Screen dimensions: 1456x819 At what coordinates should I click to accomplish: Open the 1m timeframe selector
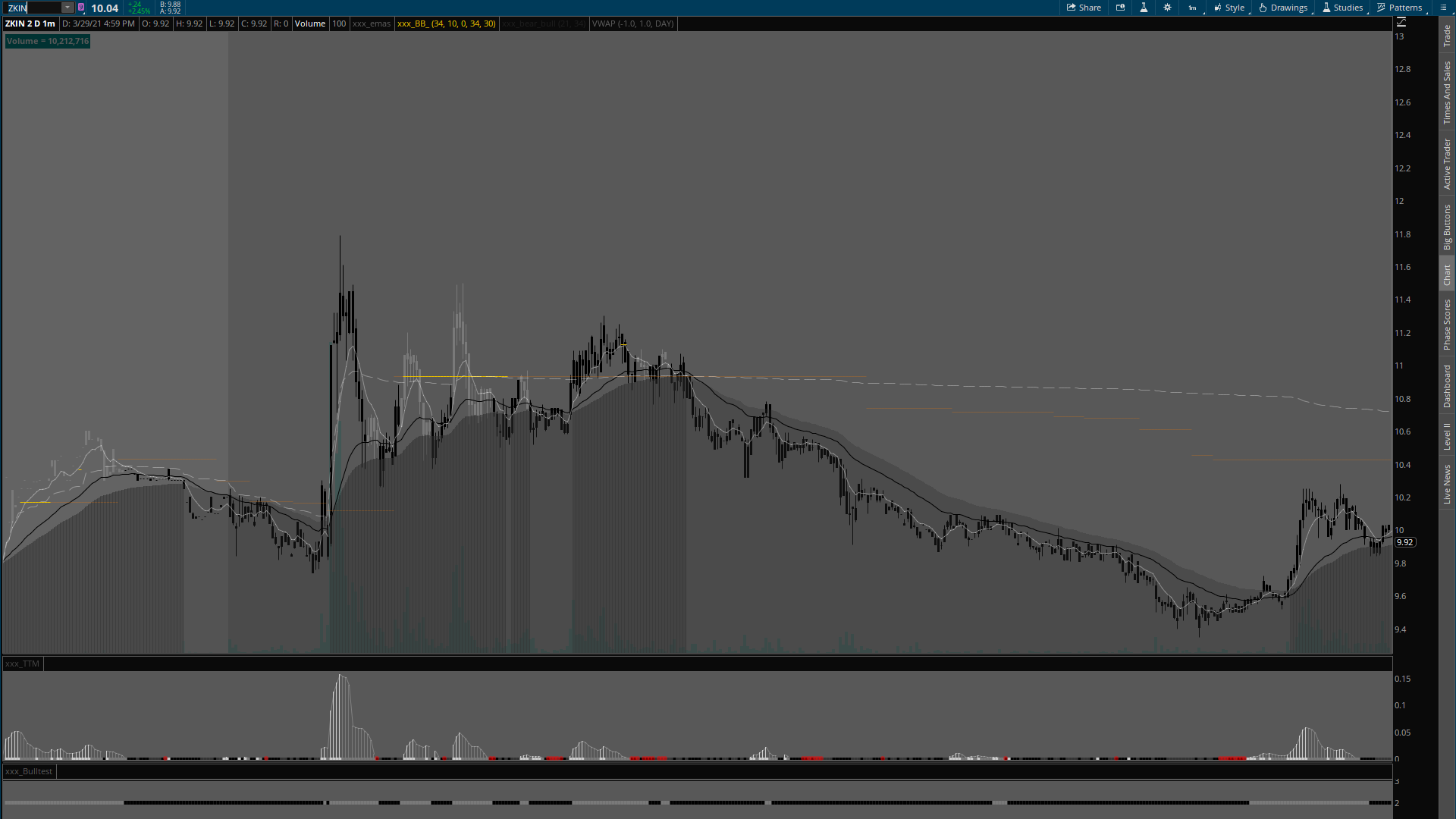click(x=1192, y=8)
